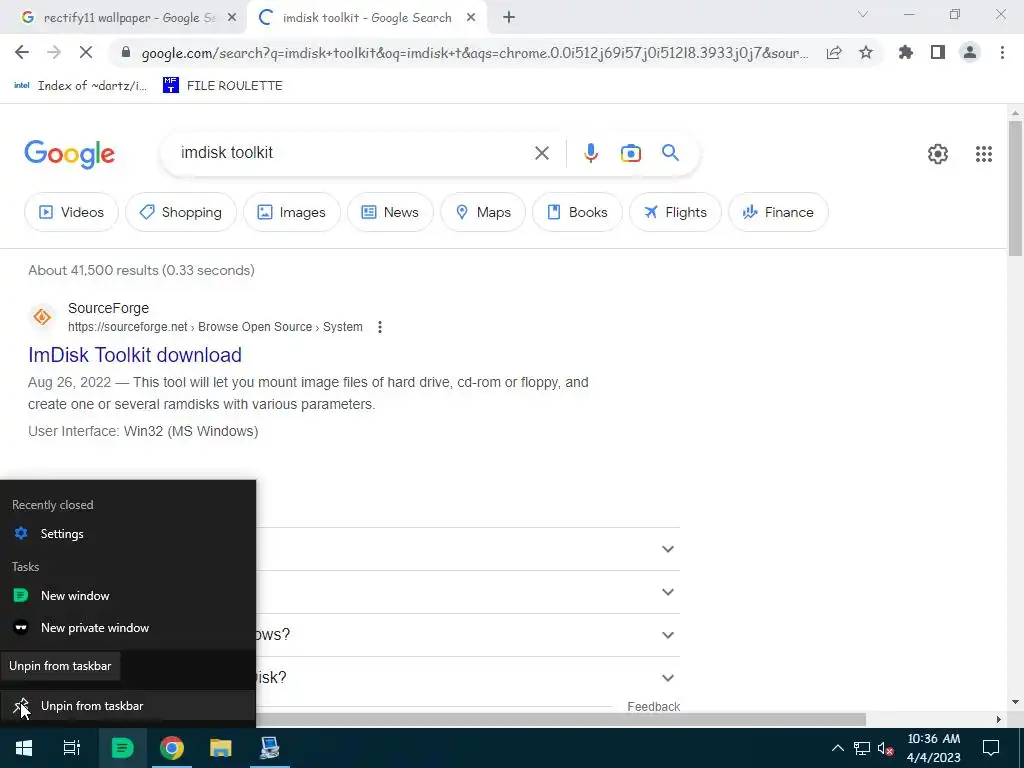Open the tab search chevron in the title bar
The image size is (1024, 768).
[863, 14]
